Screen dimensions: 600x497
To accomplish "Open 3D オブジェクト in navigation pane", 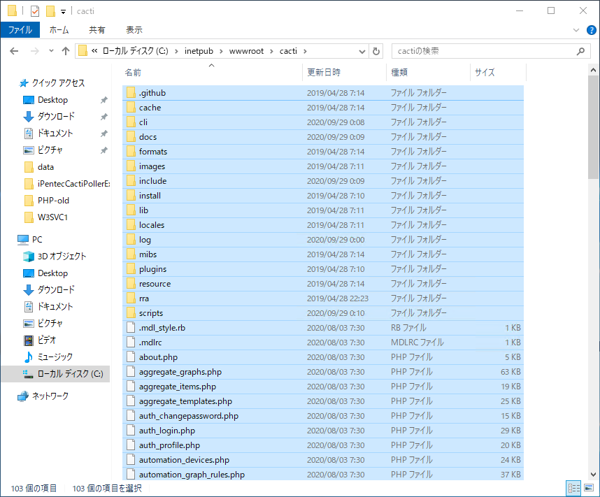I will 61,256.
